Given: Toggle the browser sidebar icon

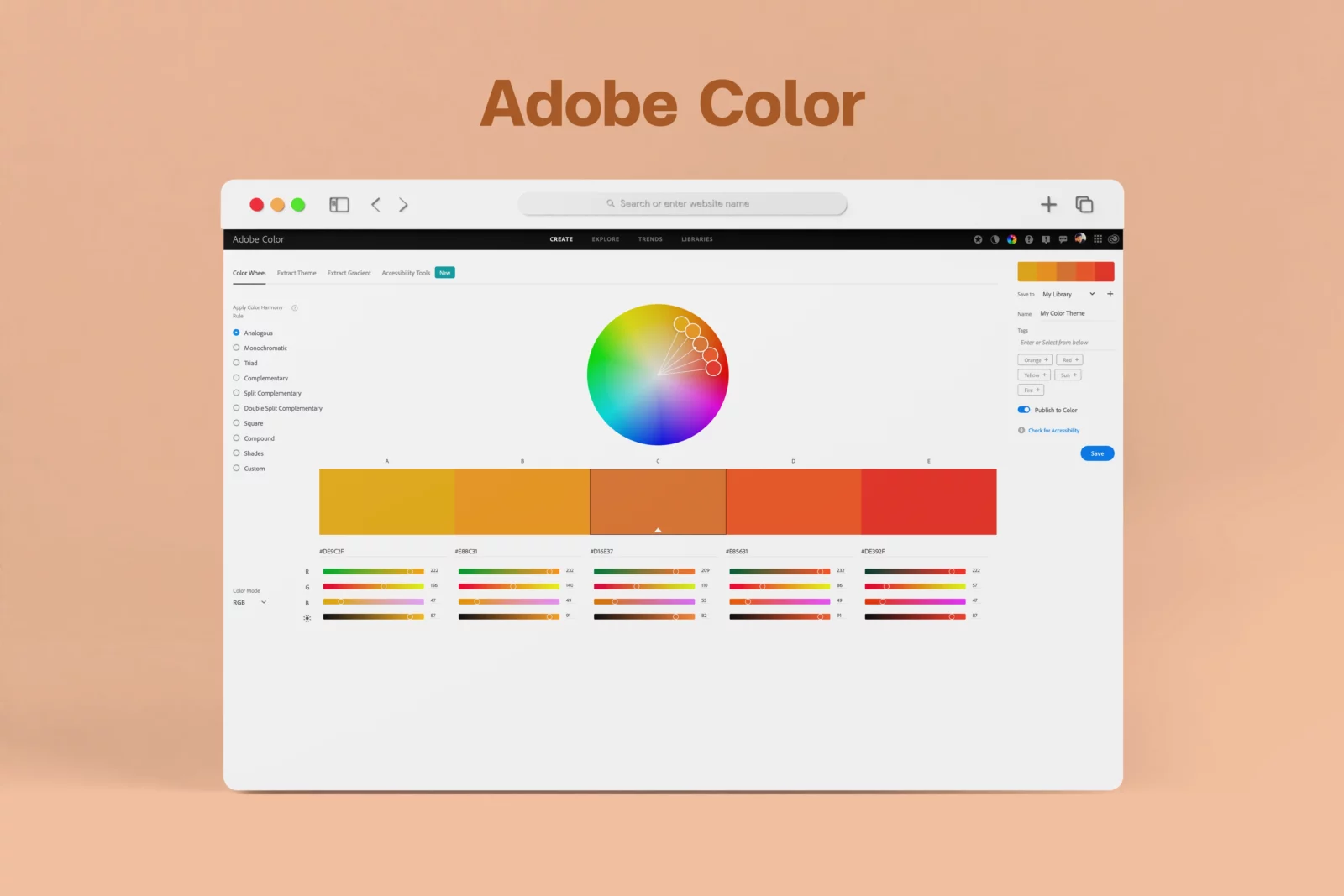Looking at the screenshot, I should 339,205.
